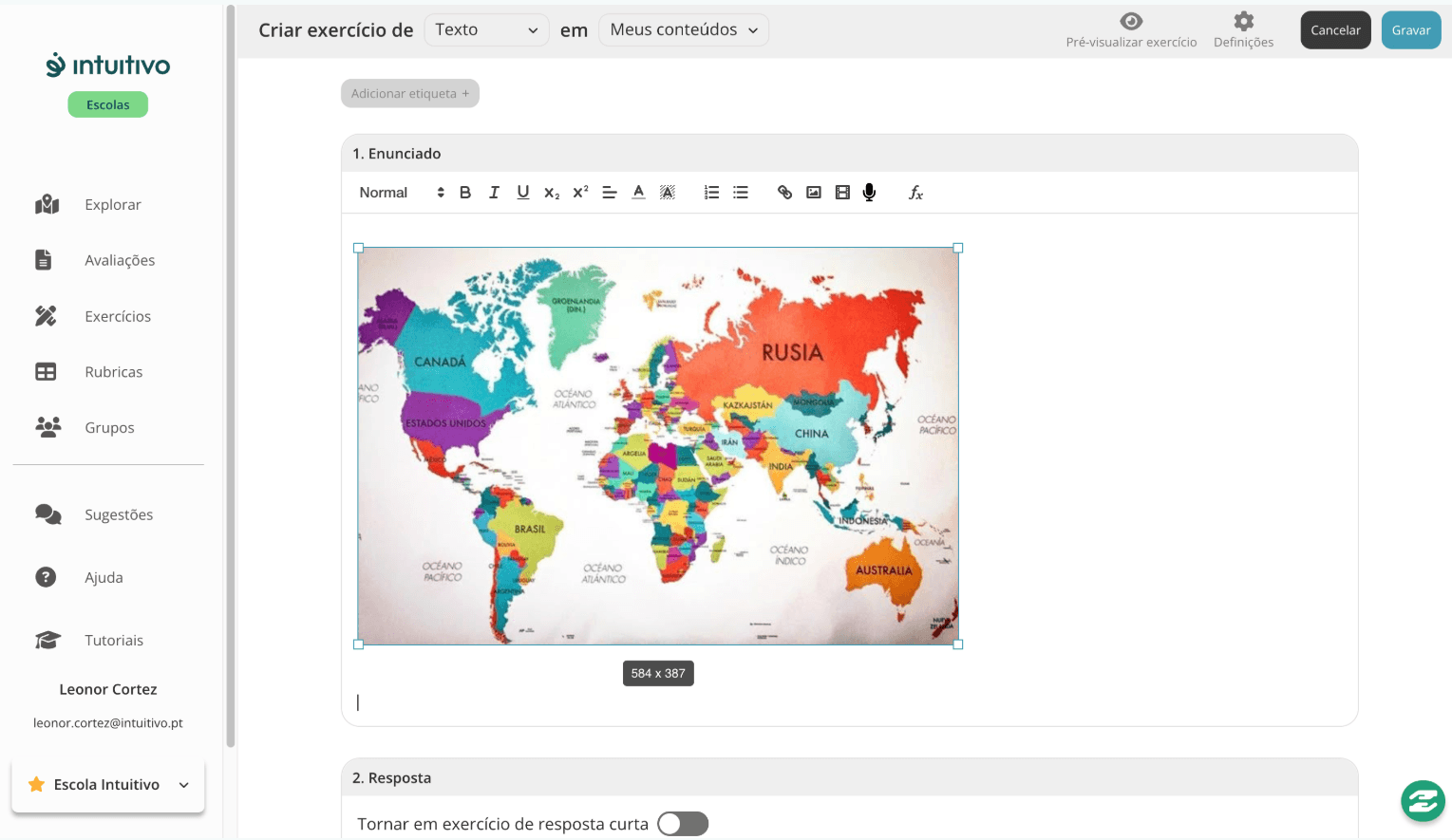Apply italic formatting in the toolbar
This screenshot has width=1452, height=840.
[494, 193]
